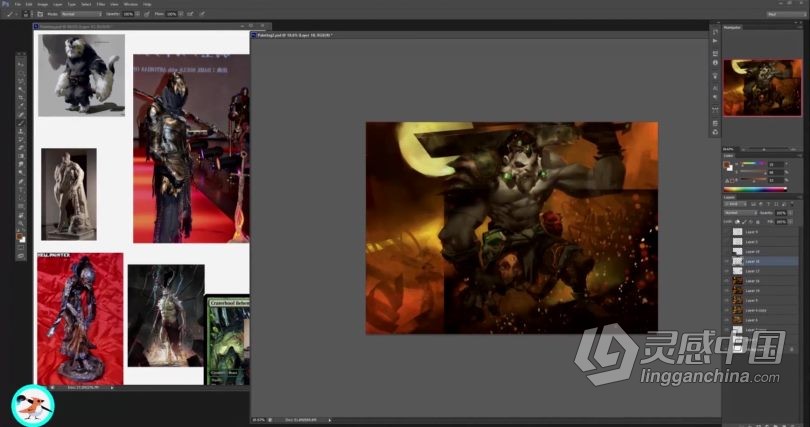Click the Navigator preview thumbnail
Screen dimensions: 810x427
pyautogui.click(x=762, y=87)
